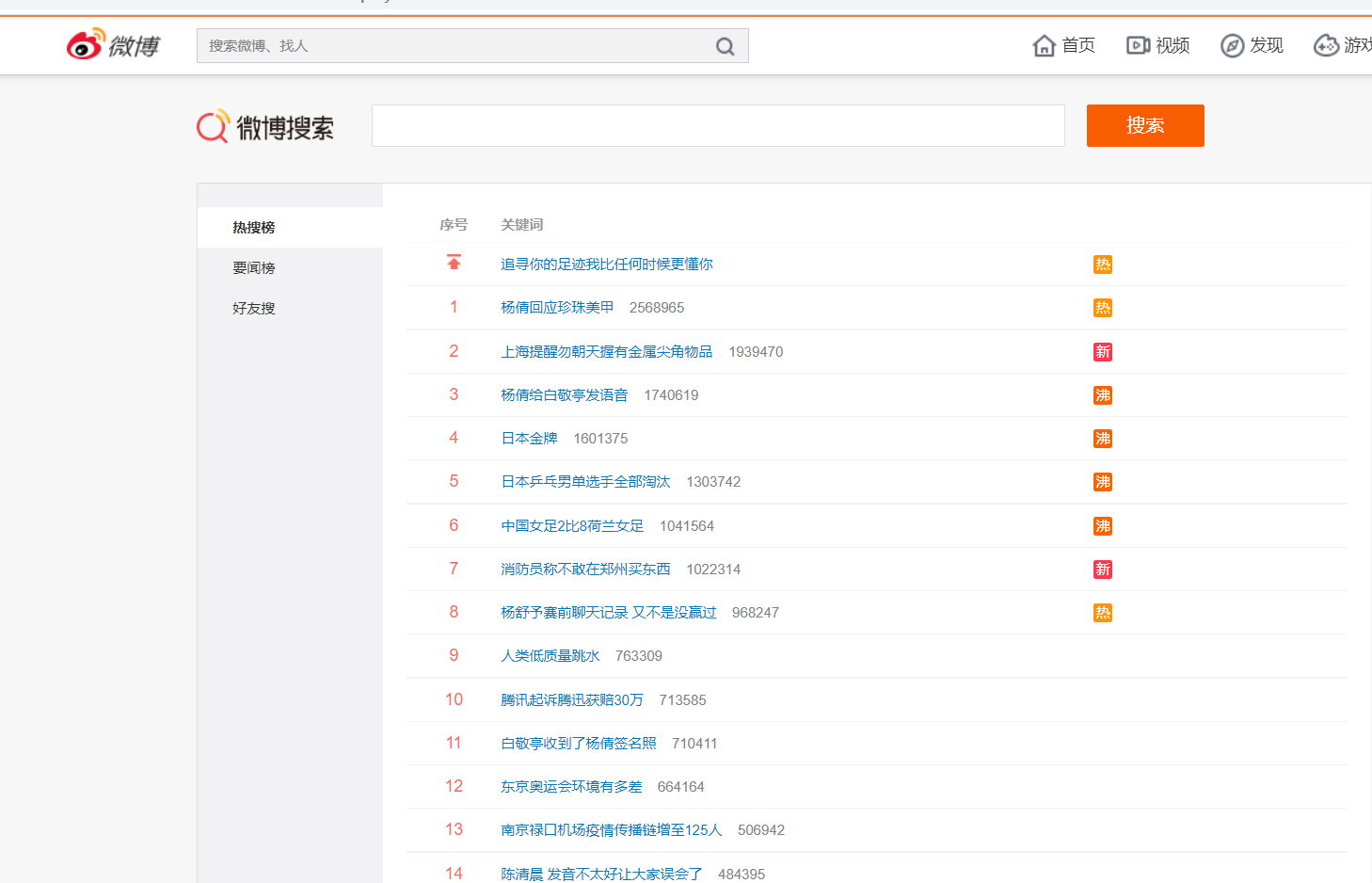The image size is (1372, 883).
Task: Click the 沸 badge for 杨倩给白敬亭发语音
Action: [1103, 395]
